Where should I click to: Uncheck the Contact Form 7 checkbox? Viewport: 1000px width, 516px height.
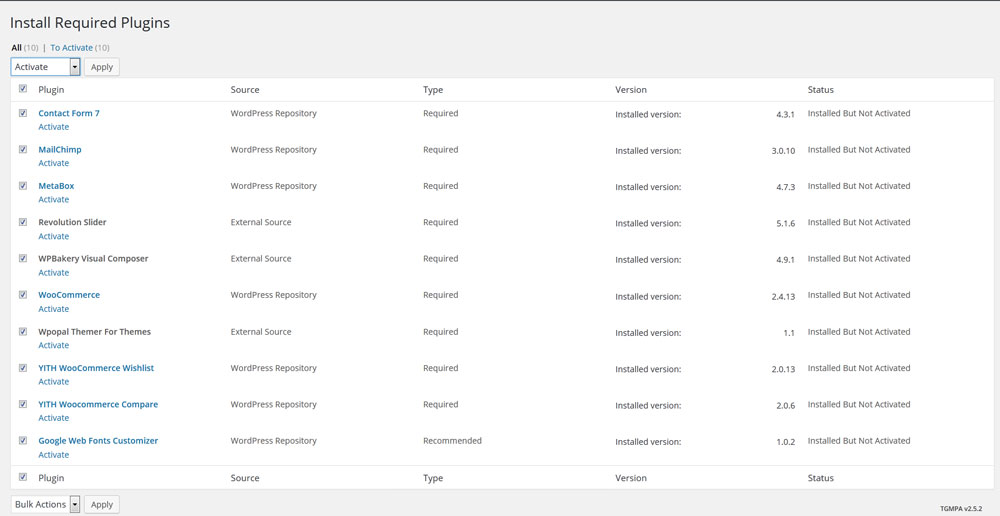pos(23,113)
